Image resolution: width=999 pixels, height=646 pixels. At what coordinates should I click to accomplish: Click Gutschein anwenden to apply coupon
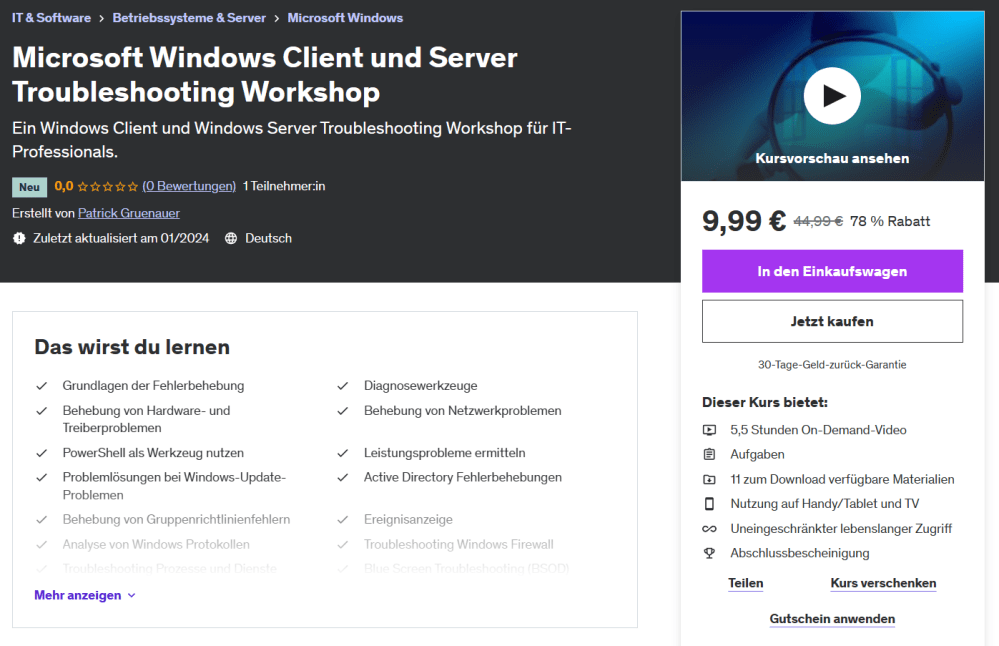[832, 619]
